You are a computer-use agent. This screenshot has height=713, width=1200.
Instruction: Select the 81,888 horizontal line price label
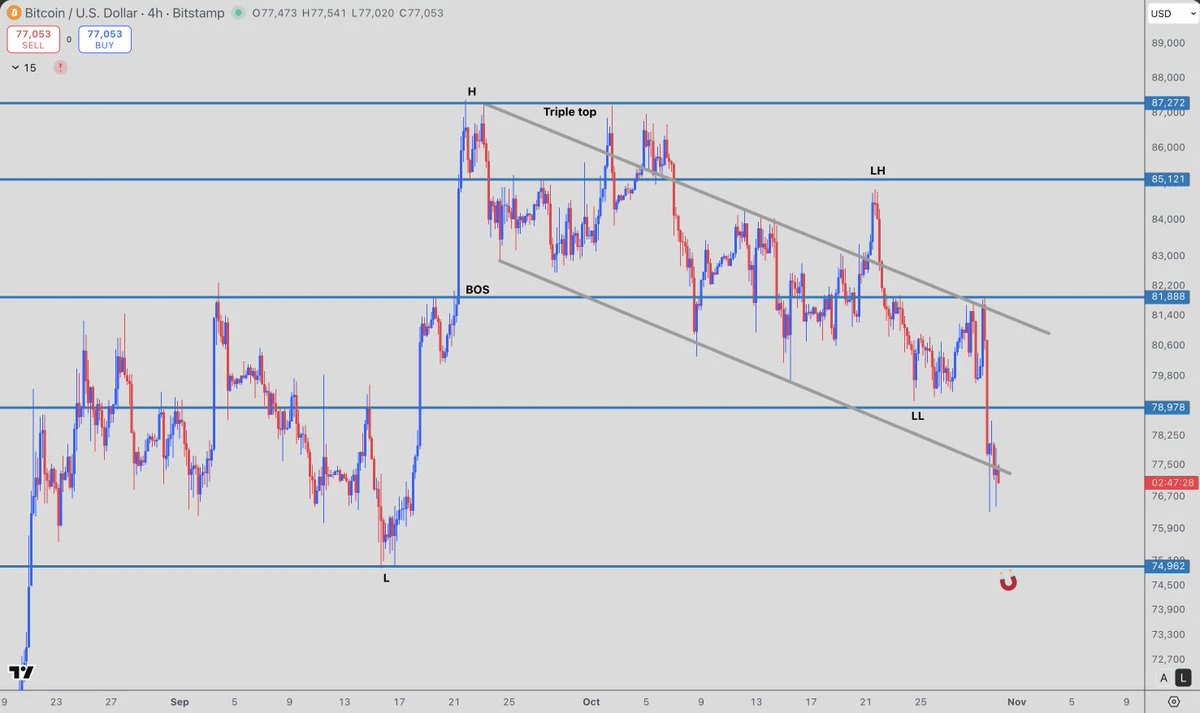(x=1169, y=297)
